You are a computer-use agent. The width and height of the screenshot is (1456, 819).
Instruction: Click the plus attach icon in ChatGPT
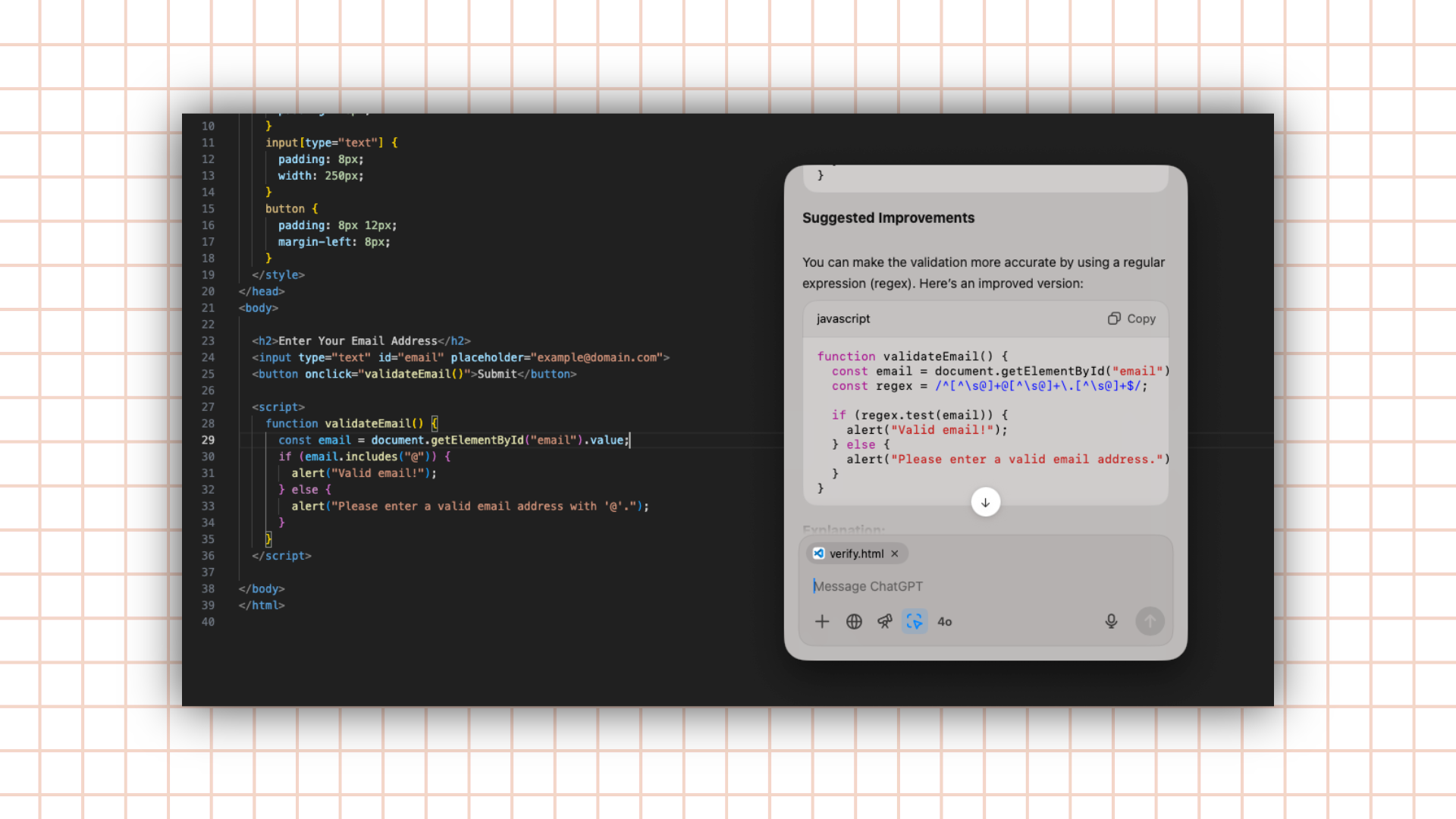[822, 622]
